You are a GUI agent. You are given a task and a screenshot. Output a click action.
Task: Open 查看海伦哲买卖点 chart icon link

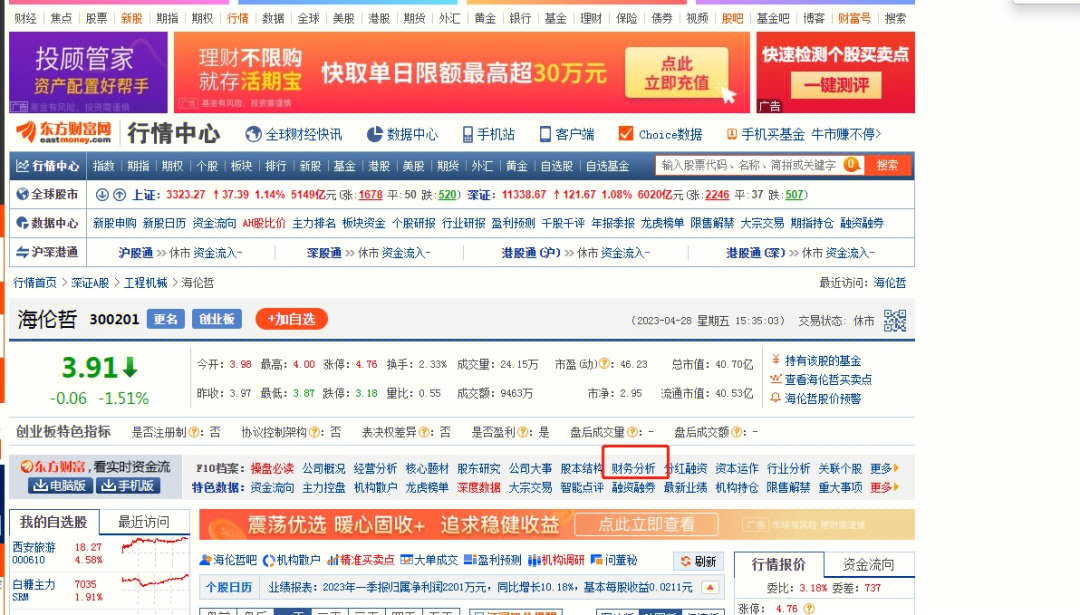point(776,379)
